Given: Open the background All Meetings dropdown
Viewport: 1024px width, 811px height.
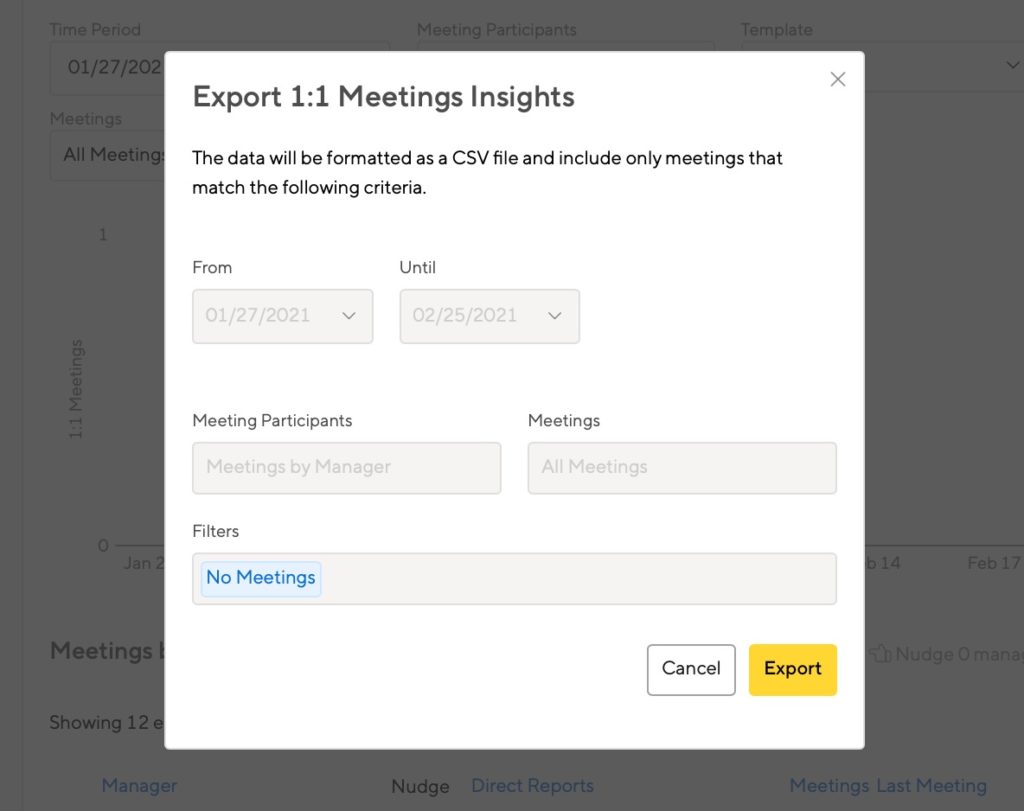Looking at the screenshot, I should coord(108,155).
